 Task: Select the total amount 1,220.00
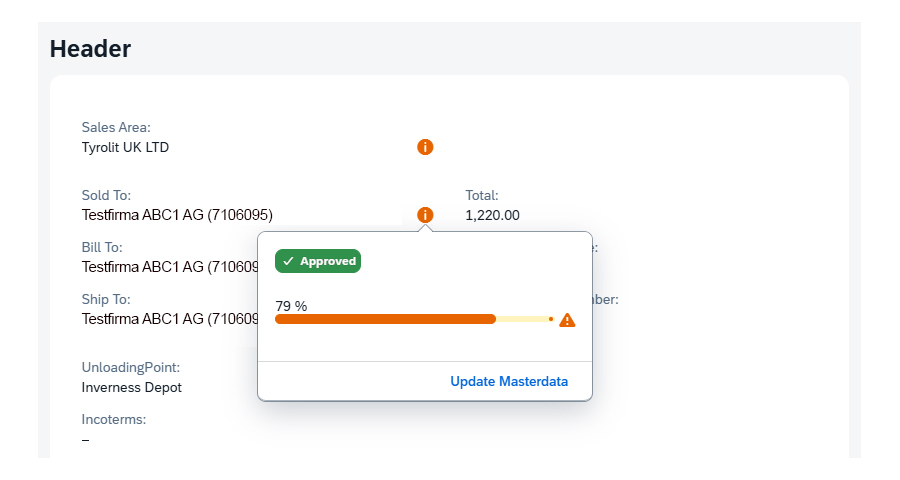click(x=492, y=214)
